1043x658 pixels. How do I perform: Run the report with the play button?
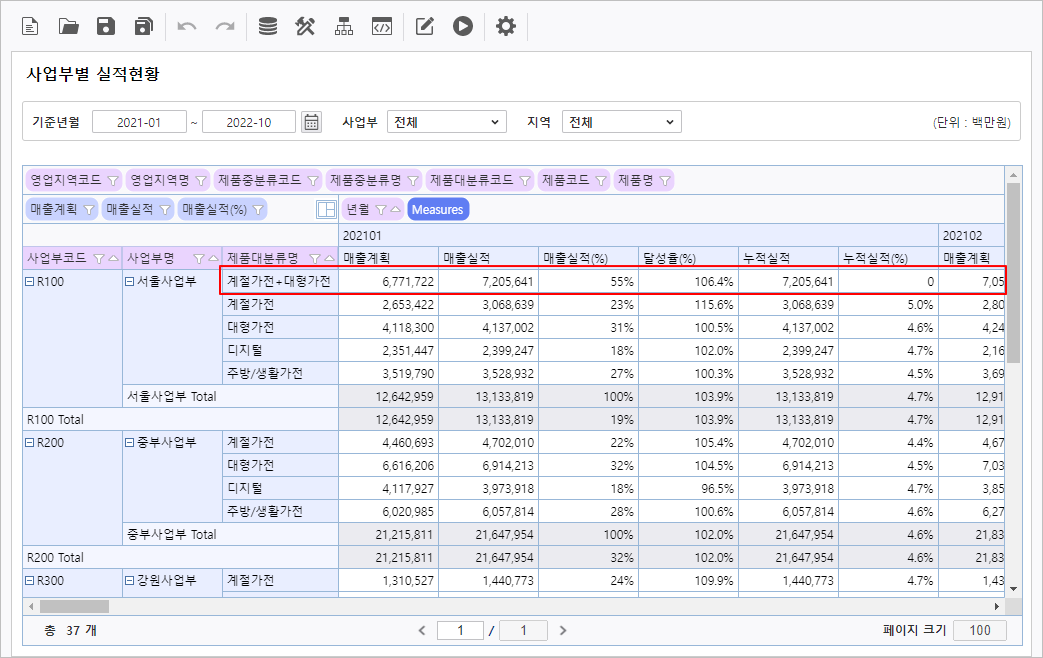[x=462, y=27]
